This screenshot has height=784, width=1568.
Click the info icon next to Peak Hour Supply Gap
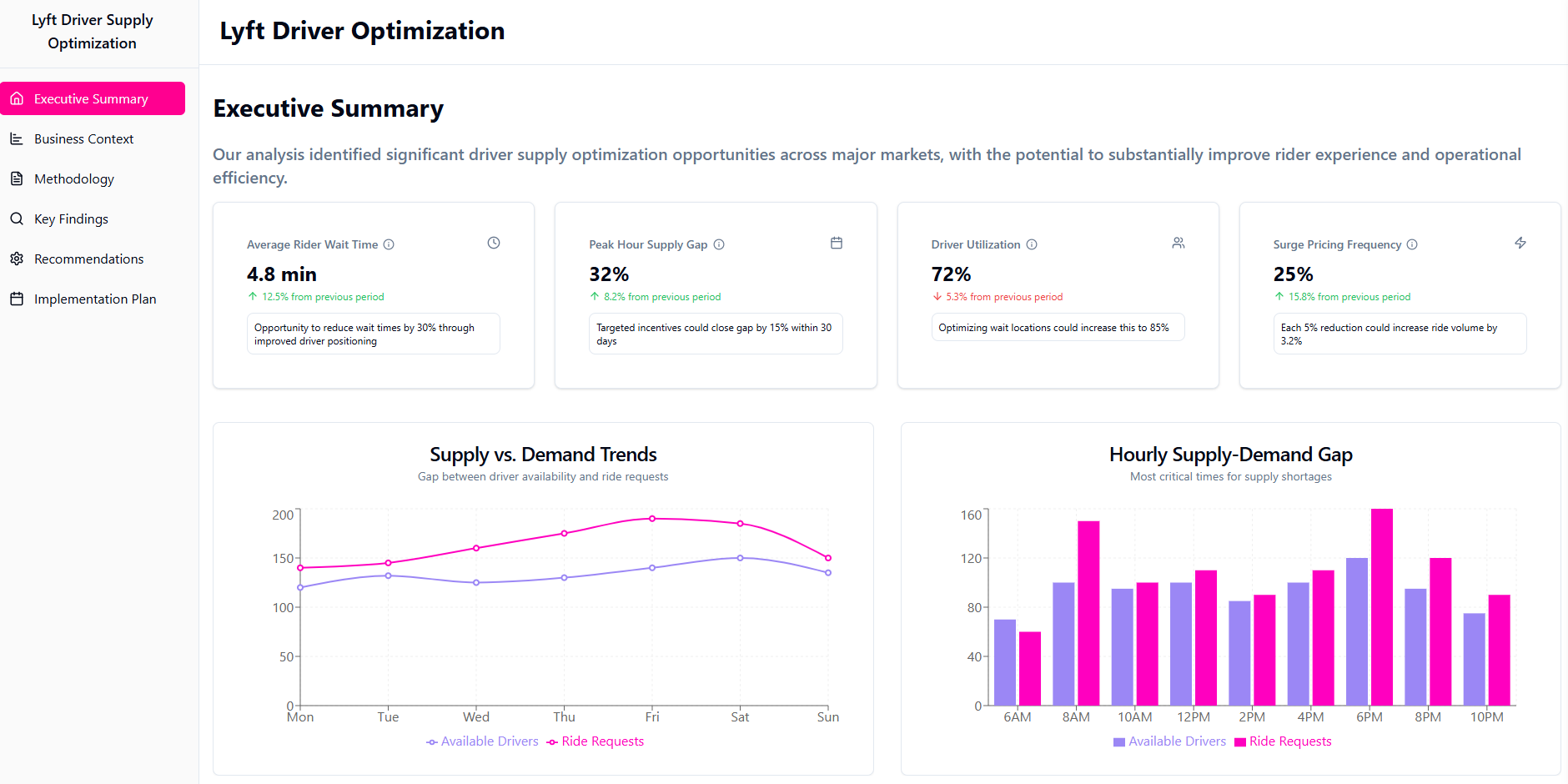tap(719, 244)
